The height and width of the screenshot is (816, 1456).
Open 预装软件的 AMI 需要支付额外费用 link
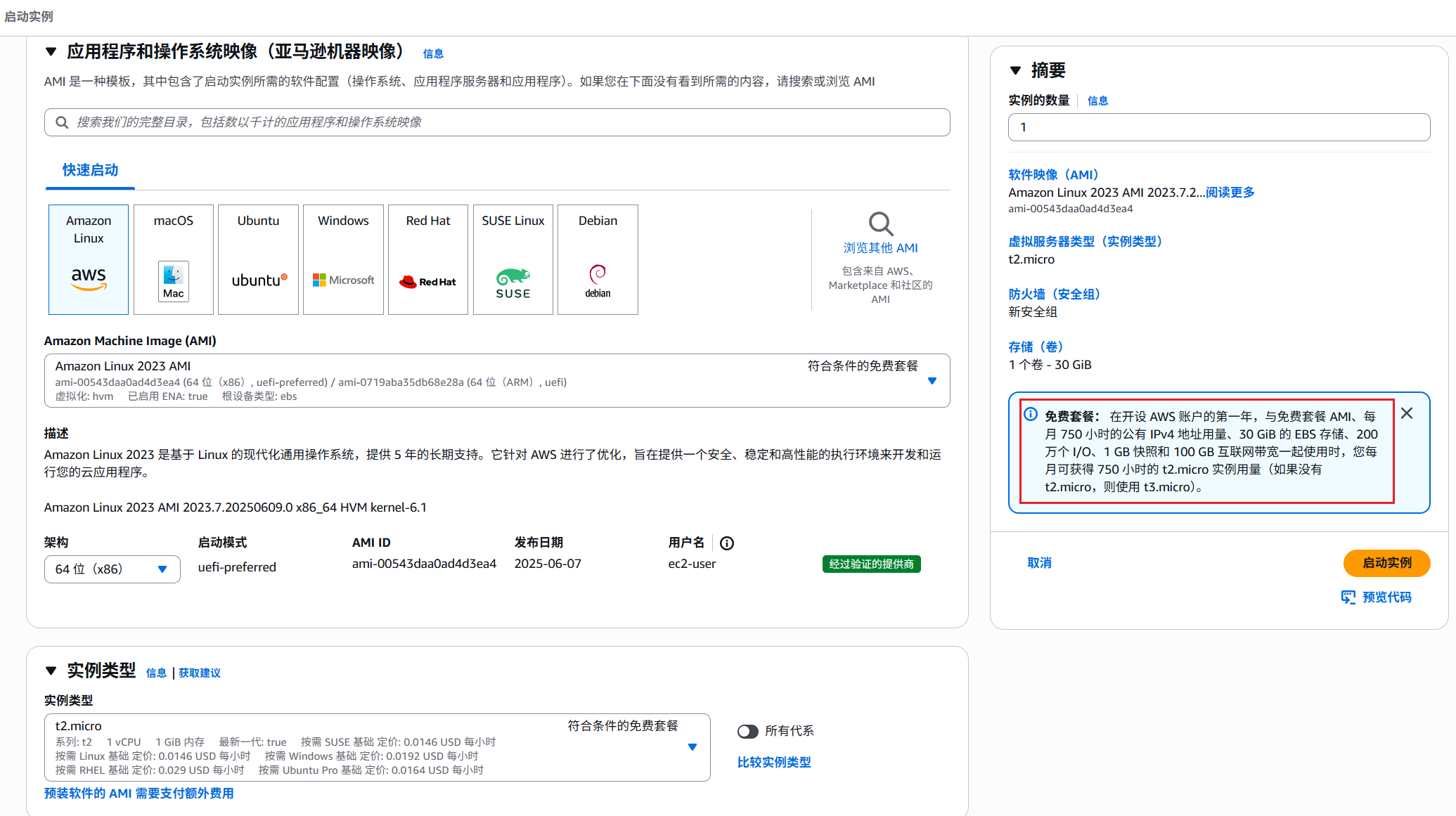point(138,794)
